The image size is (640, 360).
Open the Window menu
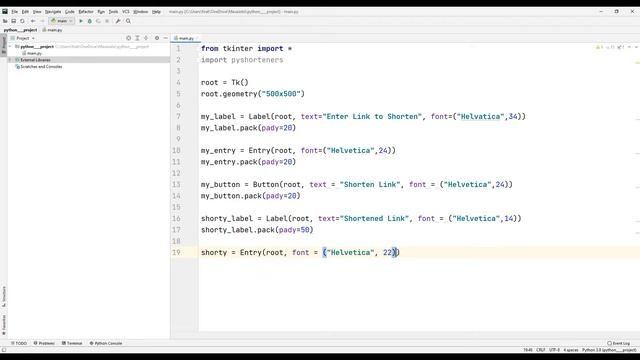coord(141,12)
